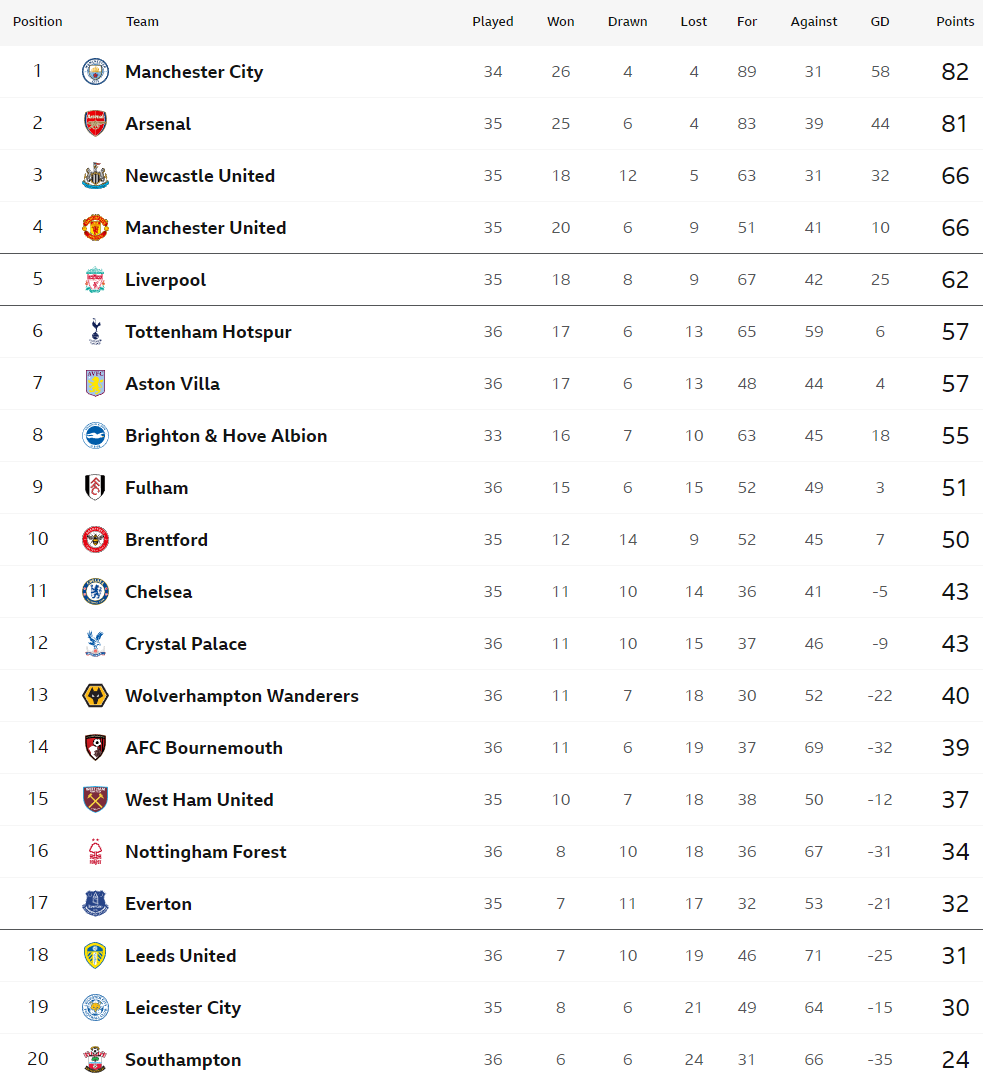Image resolution: width=983 pixels, height=1081 pixels.
Task: Click the Tottenham Hotspur crest icon
Action: (95, 332)
